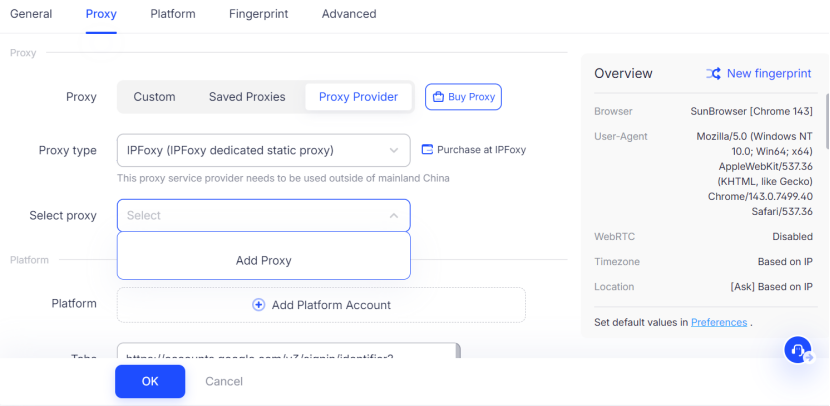
Task: Open the headset support chat icon
Action: click(798, 349)
